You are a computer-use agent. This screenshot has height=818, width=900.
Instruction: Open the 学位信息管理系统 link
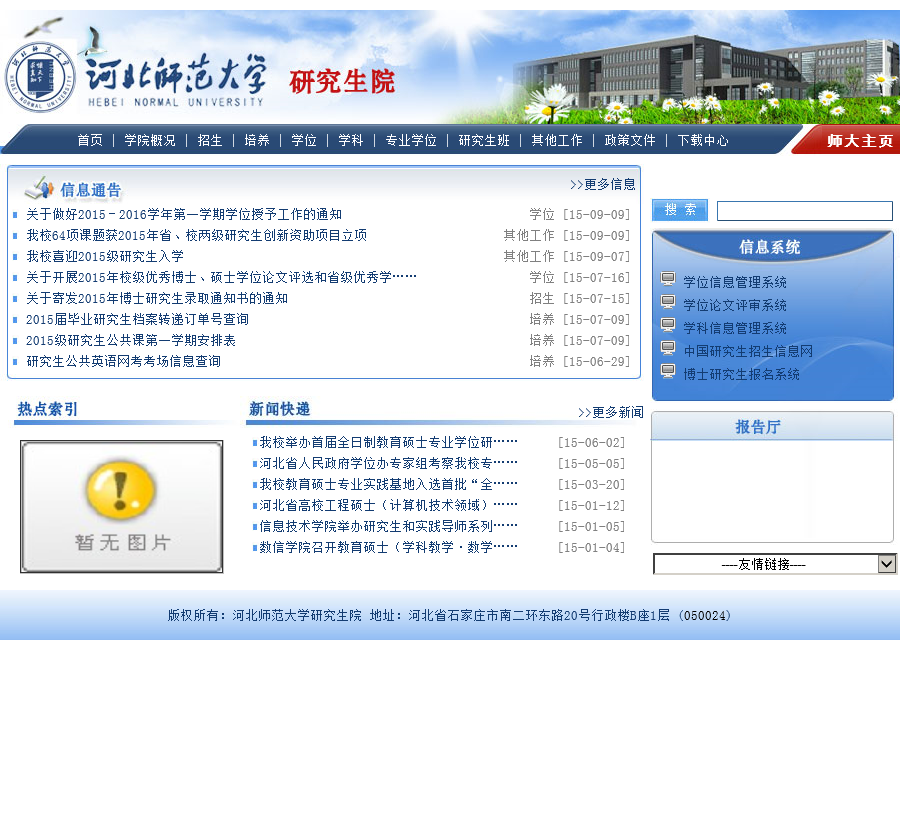[x=735, y=282]
